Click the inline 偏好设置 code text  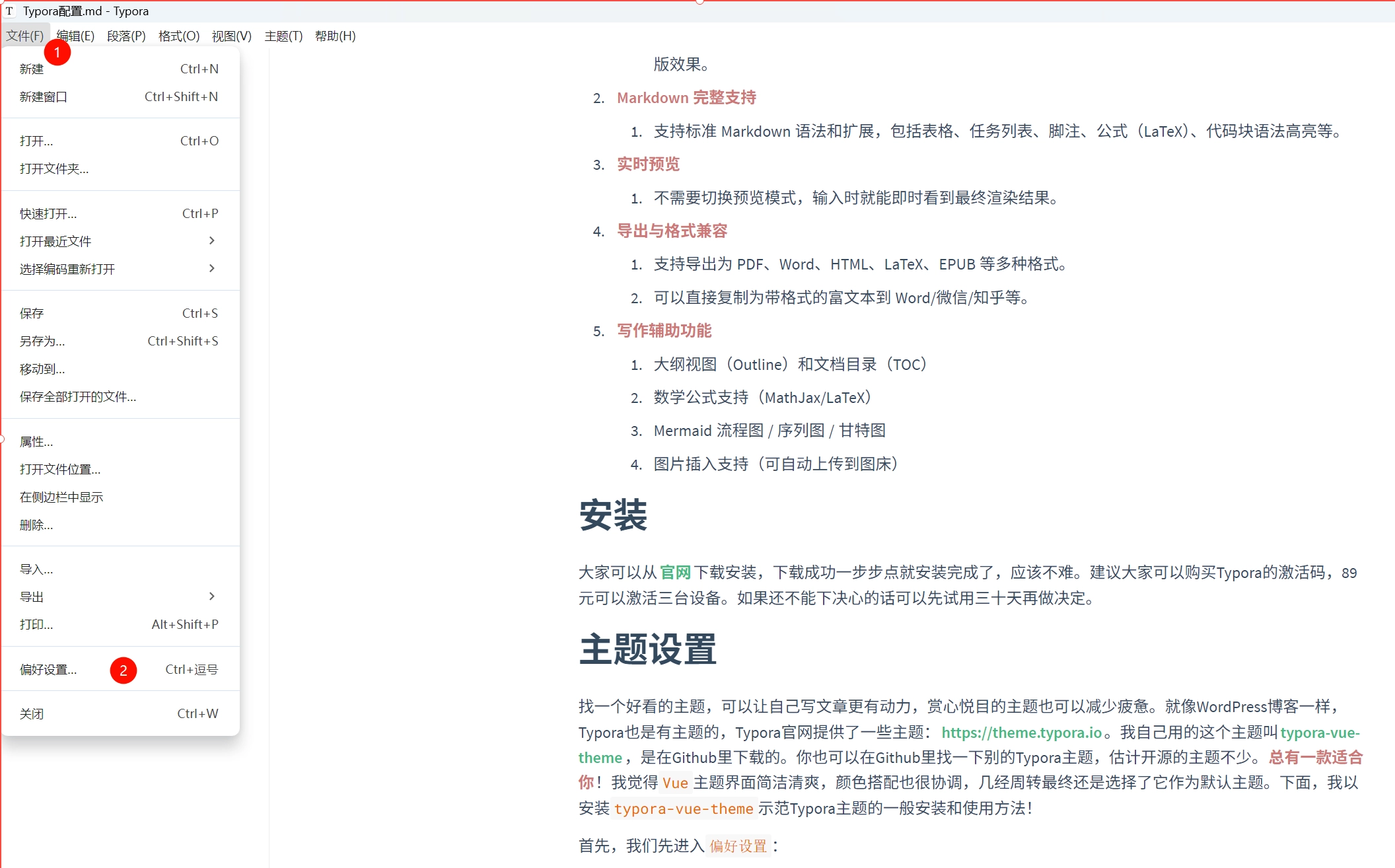click(738, 846)
